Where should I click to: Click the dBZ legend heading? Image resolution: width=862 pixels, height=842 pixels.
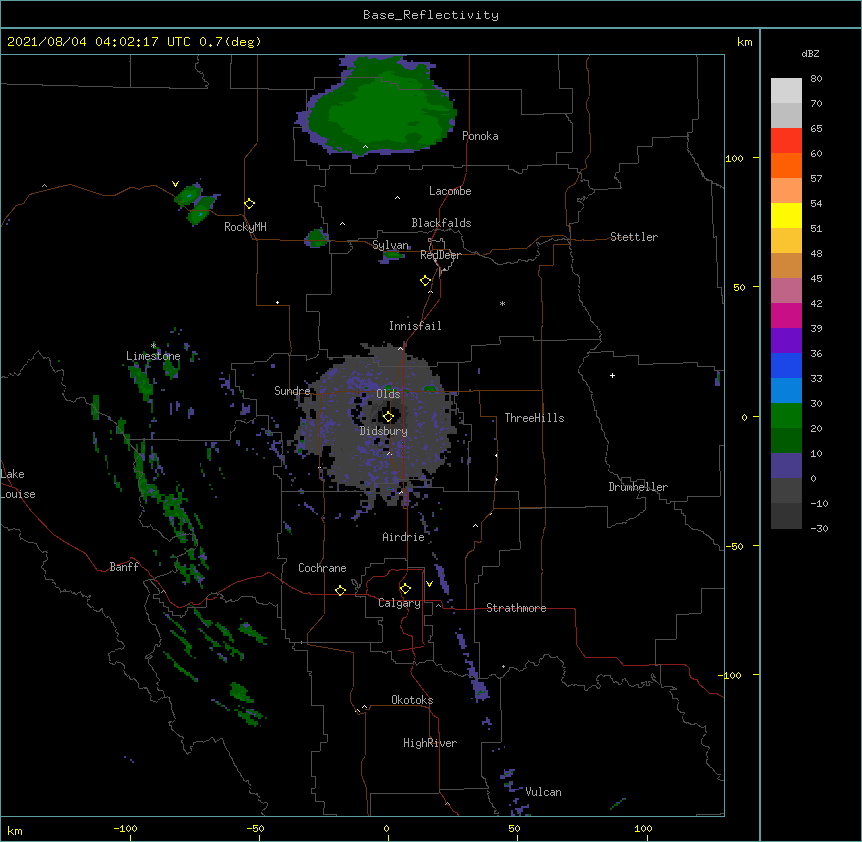click(810, 53)
